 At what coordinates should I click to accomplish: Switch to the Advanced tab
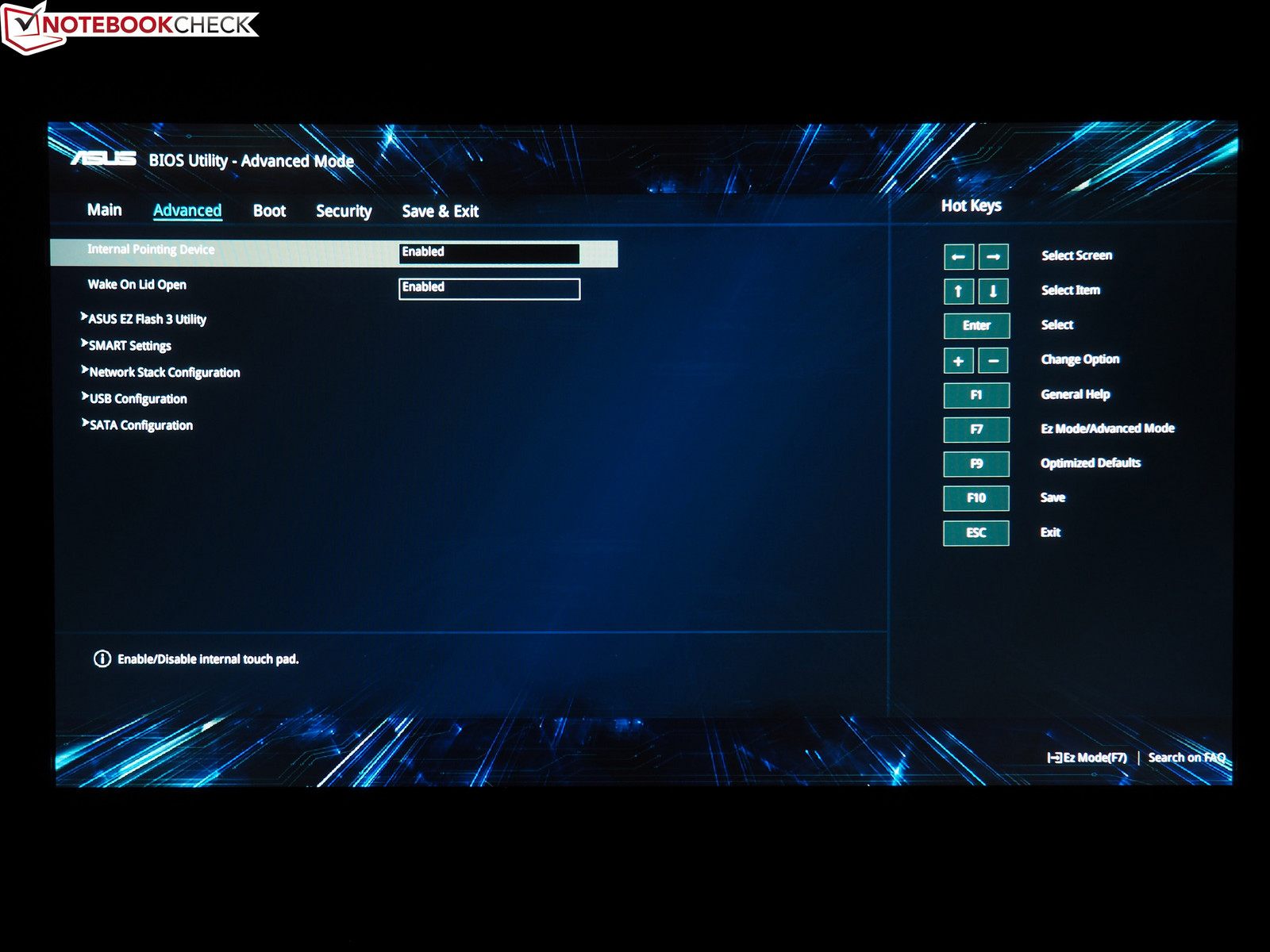click(187, 211)
